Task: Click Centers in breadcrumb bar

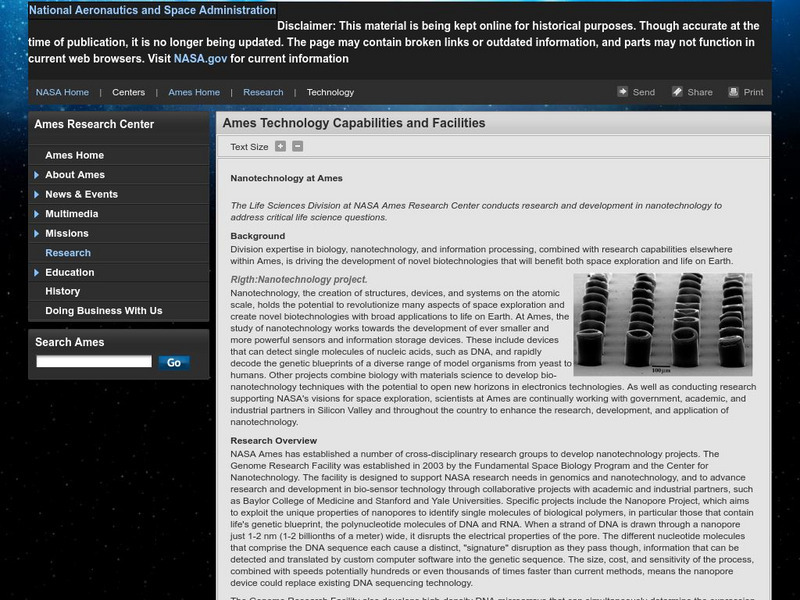Action: [x=129, y=92]
